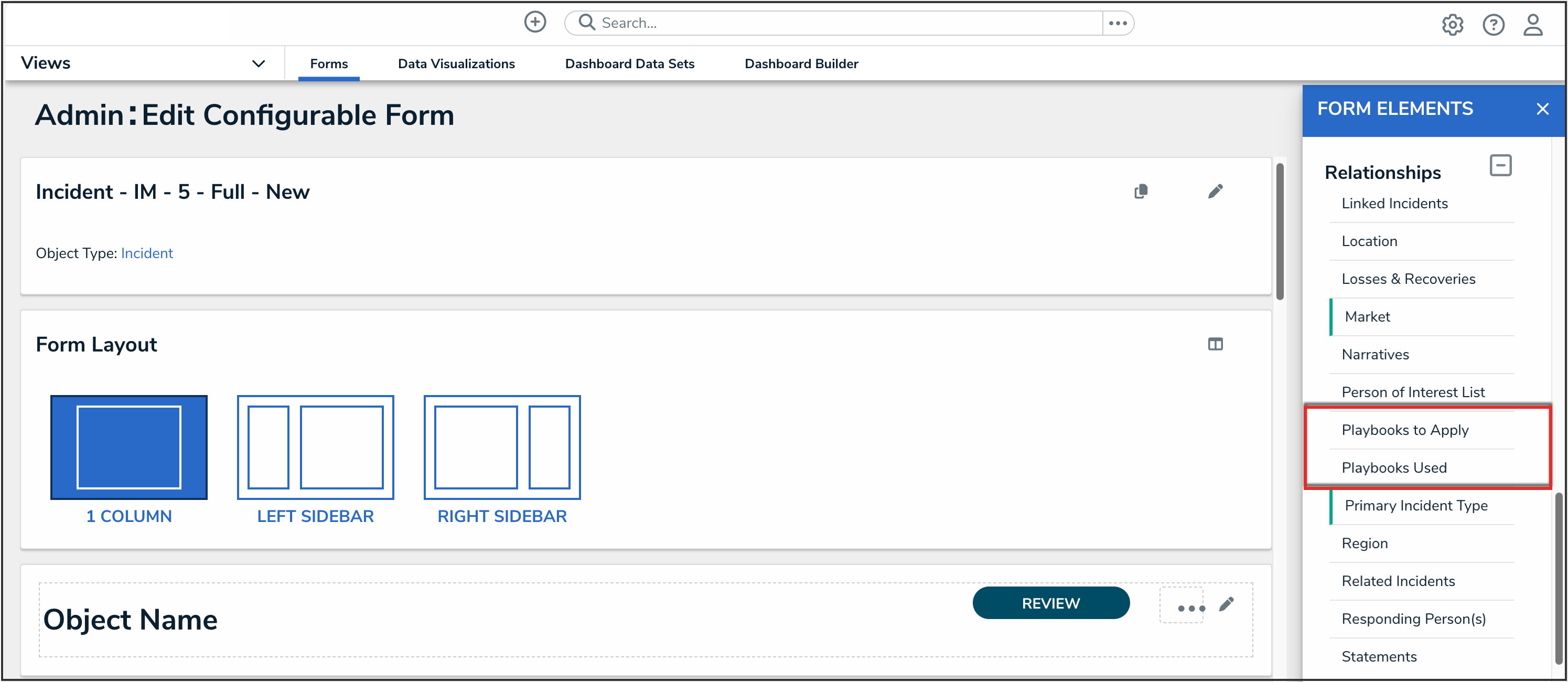1568x682 pixels.
Task: Select the Right Sidebar layout
Action: tap(502, 447)
